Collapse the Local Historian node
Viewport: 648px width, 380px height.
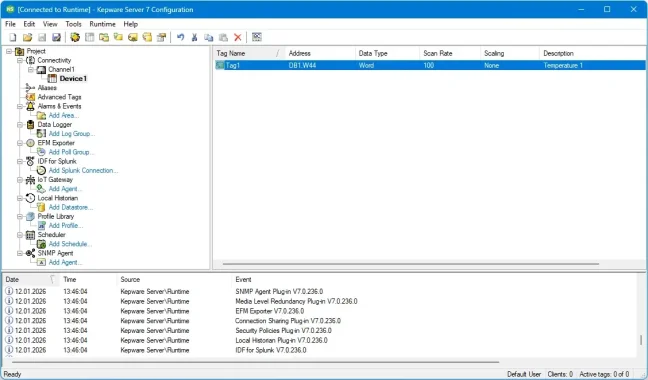[x=19, y=198]
